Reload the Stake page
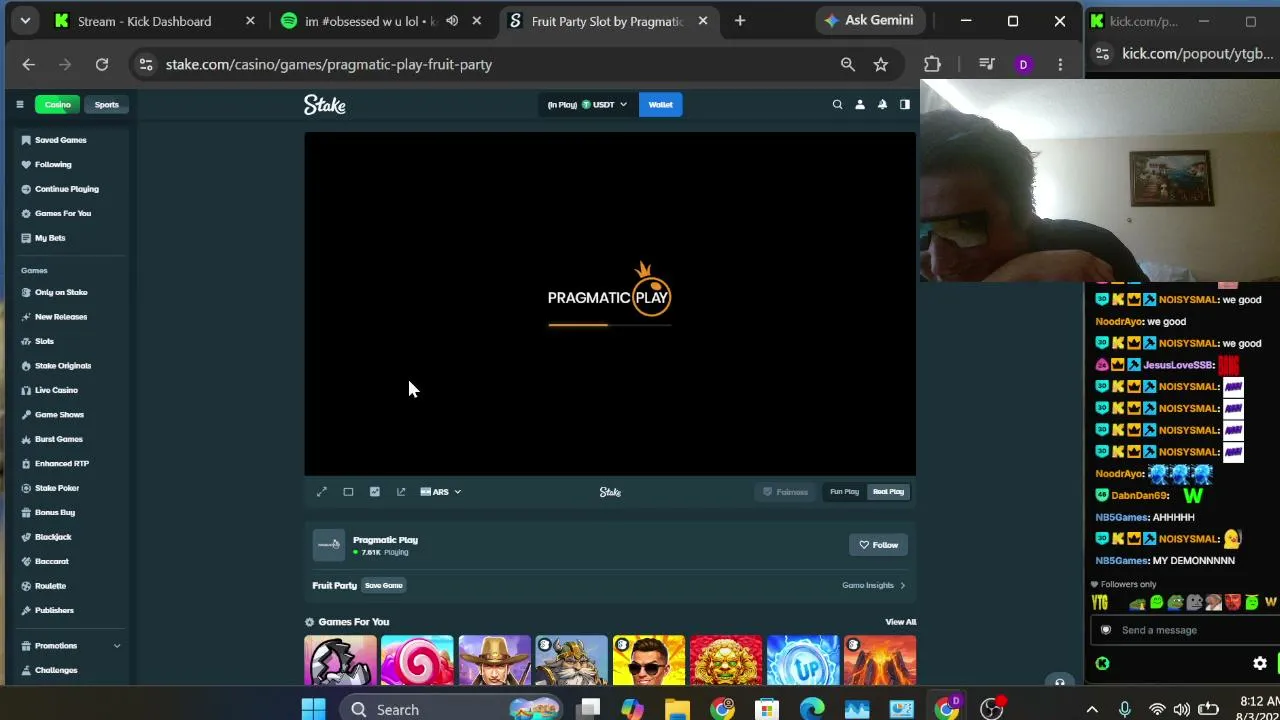The height and width of the screenshot is (720, 1280). [102, 64]
